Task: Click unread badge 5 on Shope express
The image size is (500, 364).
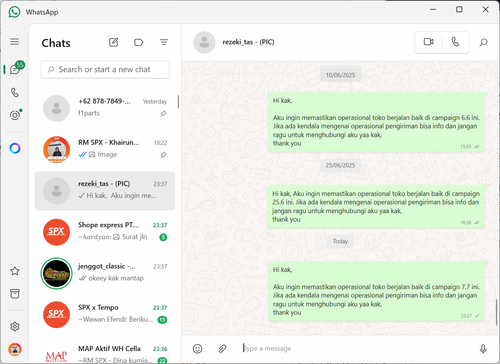Action: pyautogui.click(x=163, y=237)
